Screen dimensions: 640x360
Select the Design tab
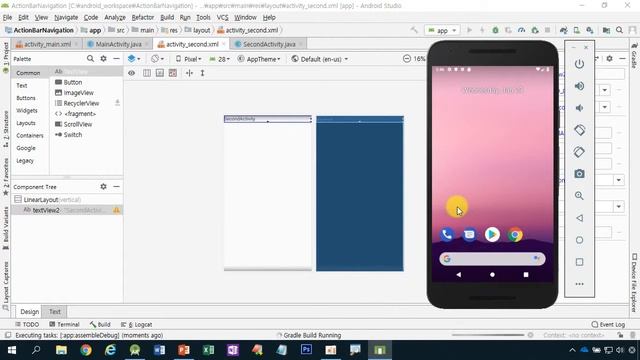[29, 311]
